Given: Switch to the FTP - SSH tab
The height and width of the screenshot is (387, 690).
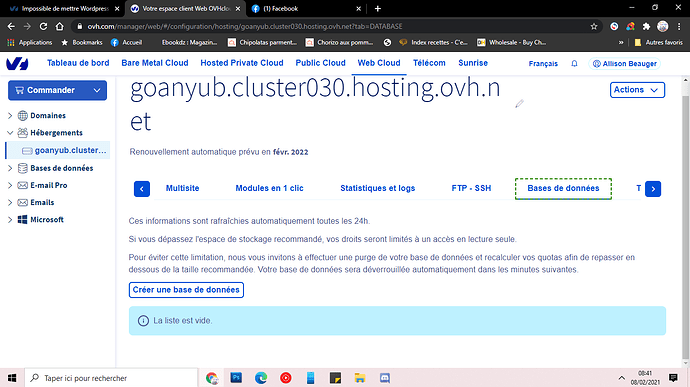Looking at the screenshot, I should click(x=471, y=188).
